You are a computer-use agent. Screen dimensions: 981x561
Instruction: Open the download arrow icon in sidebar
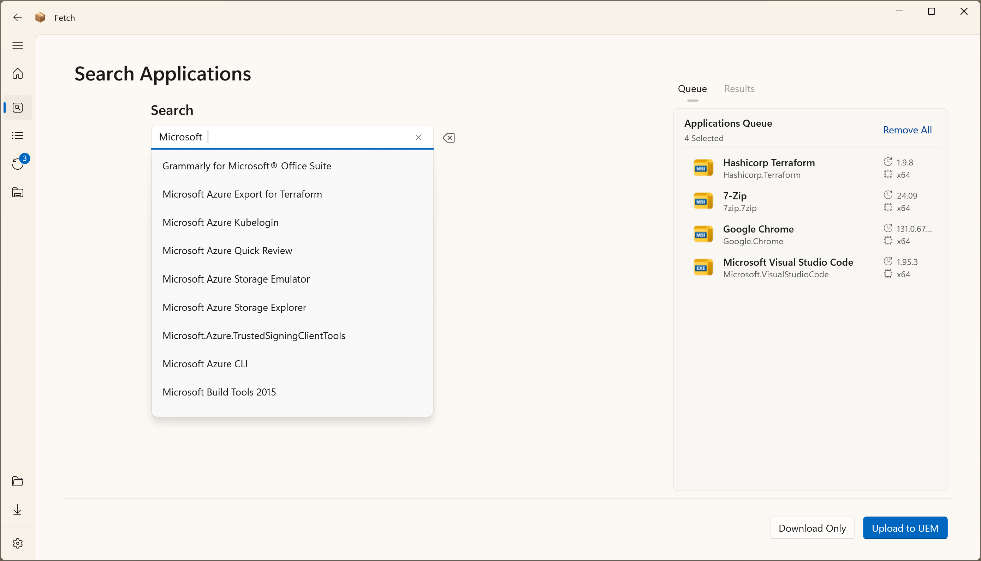click(x=17, y=509)
